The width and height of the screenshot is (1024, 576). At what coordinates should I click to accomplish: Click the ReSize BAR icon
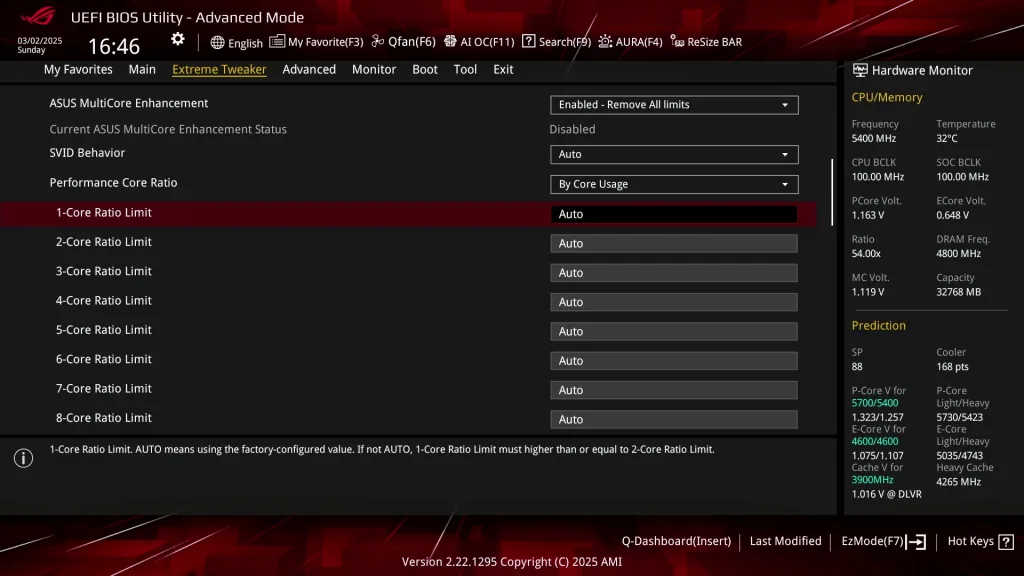(x=677, y=42)
